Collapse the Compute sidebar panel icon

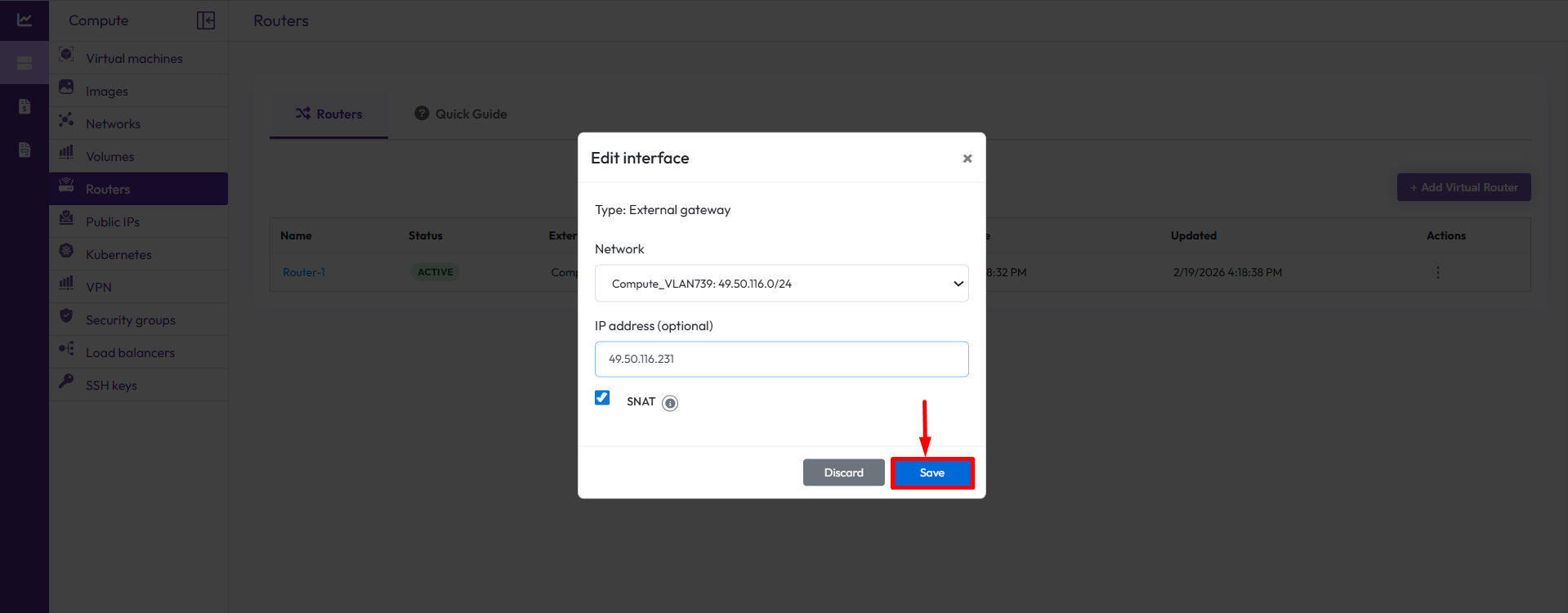point(206,20)
